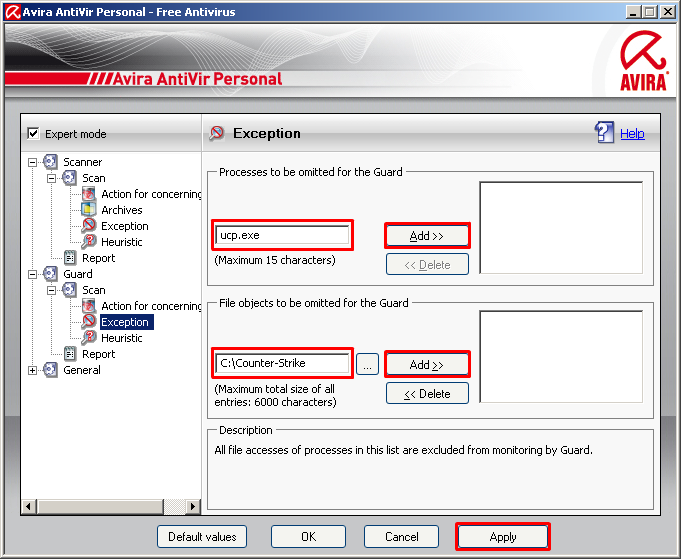Click Delete for file objects list
681x559 pixels.
point(427,394)
